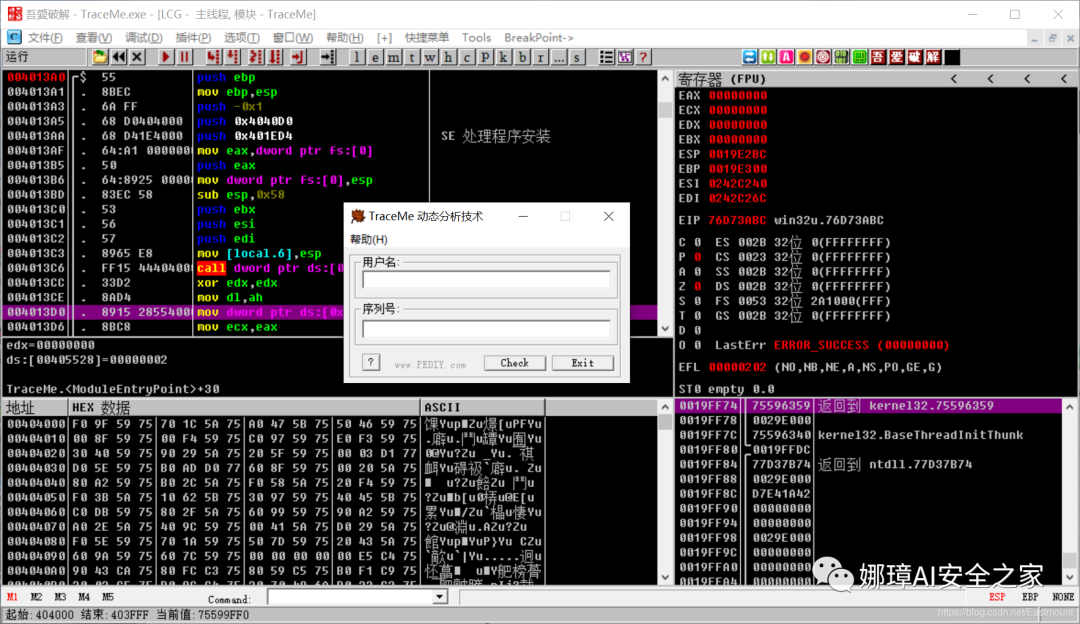1080x624 pixels.
Task: Switch to memory bookmark M2
Action: click(x=37, y=597)
